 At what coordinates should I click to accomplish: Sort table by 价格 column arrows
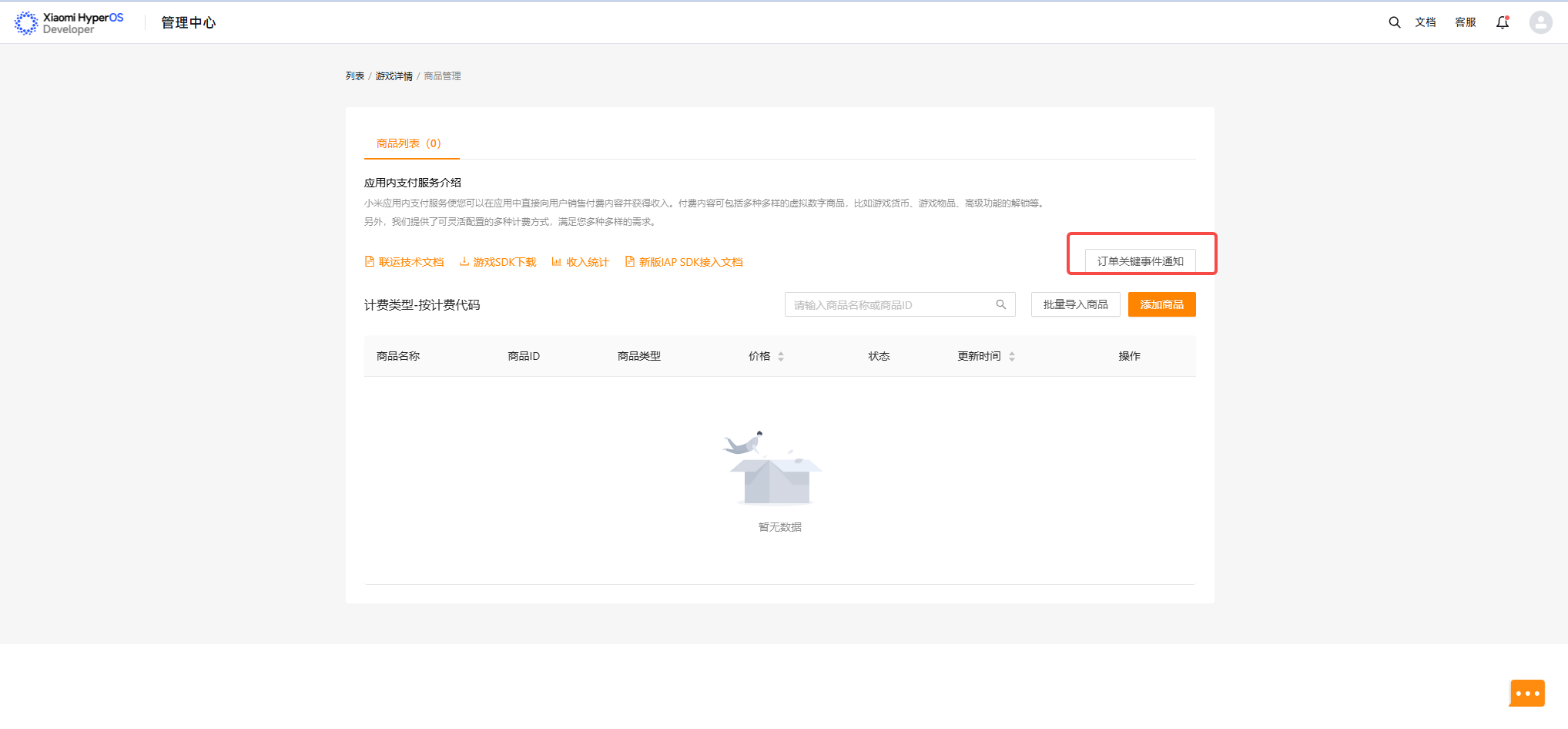coord(781,356)
